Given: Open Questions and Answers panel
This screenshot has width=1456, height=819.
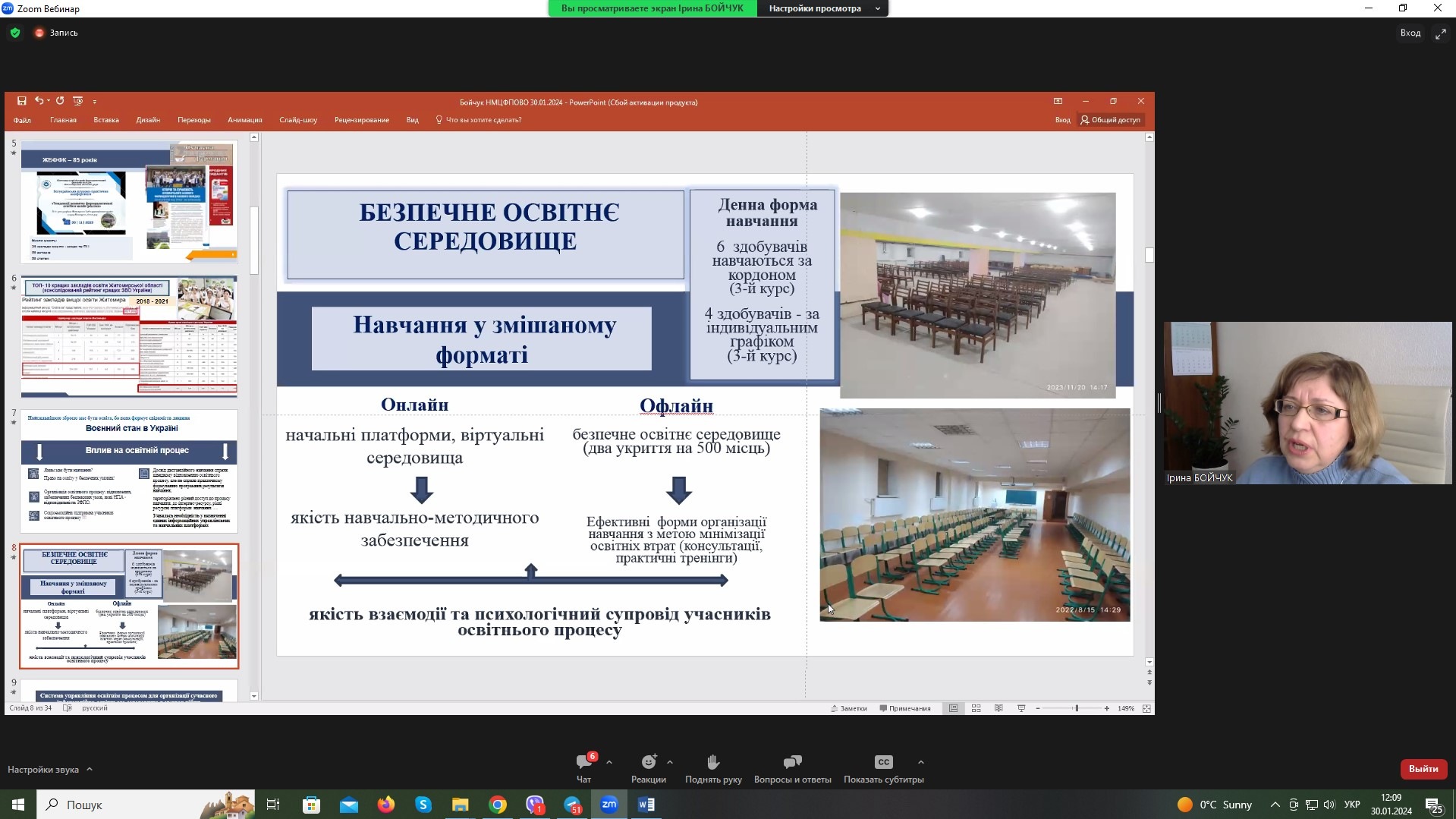Looking at the screenshot, I should (x=792, y=762).
